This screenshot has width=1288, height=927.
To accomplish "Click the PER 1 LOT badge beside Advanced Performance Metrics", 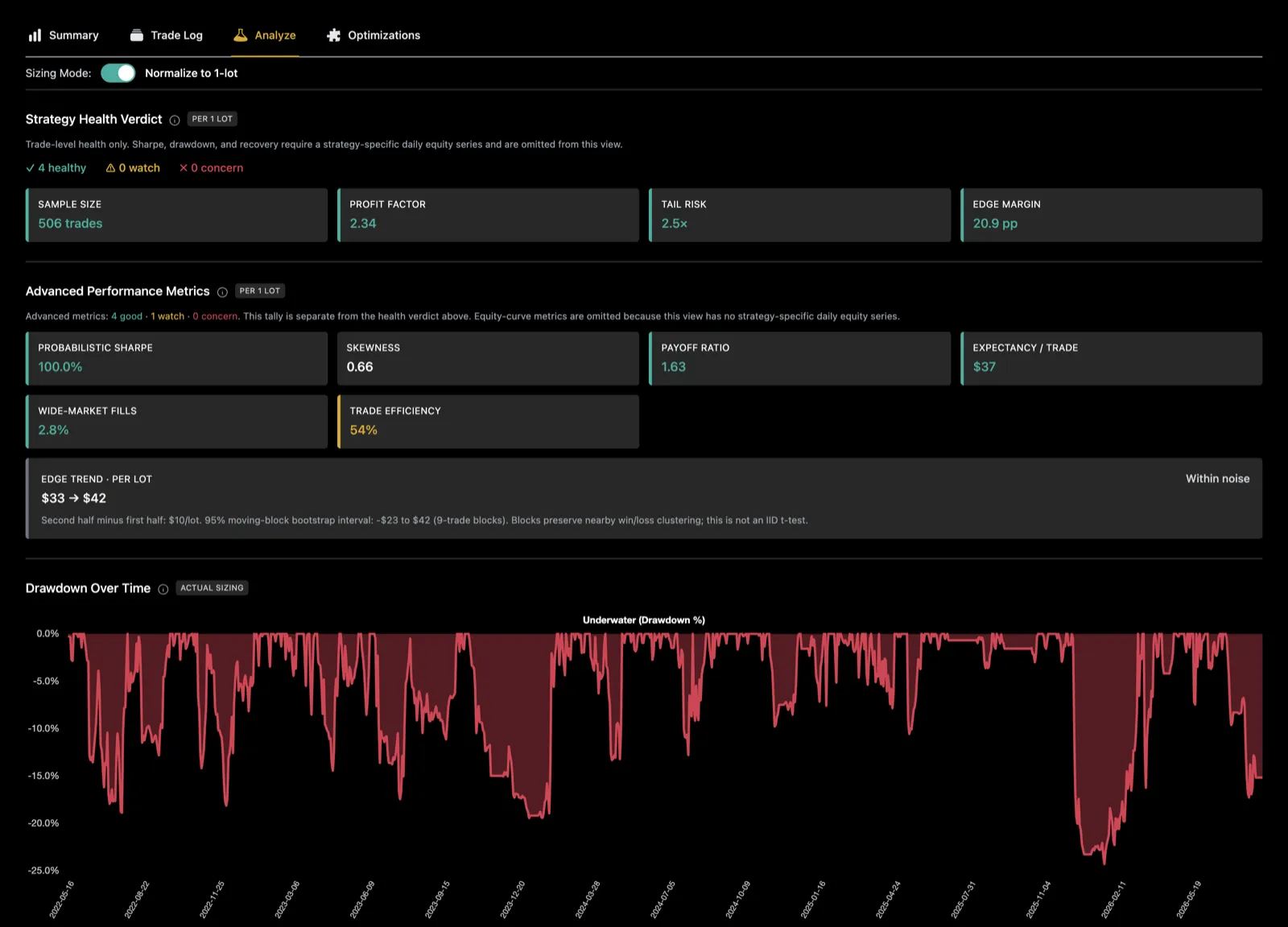I will click(x=260, y=291).
